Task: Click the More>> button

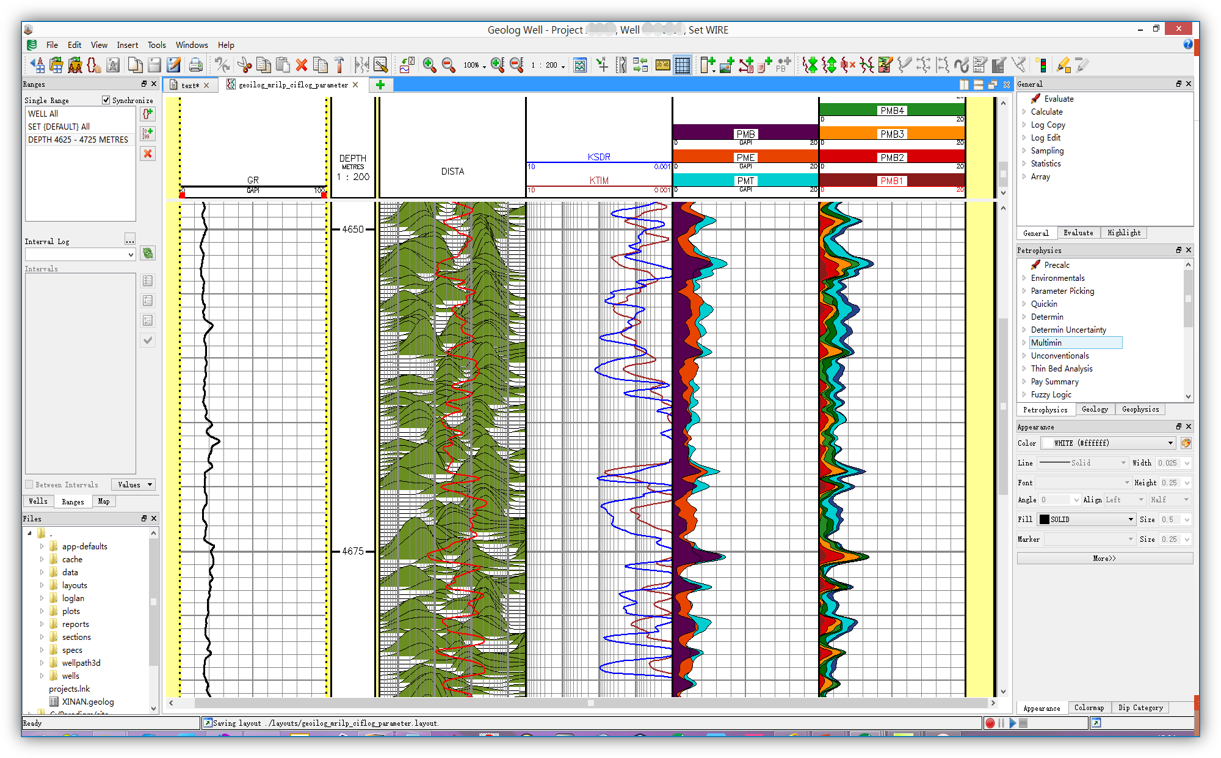Action: (x=1105, y=558)
